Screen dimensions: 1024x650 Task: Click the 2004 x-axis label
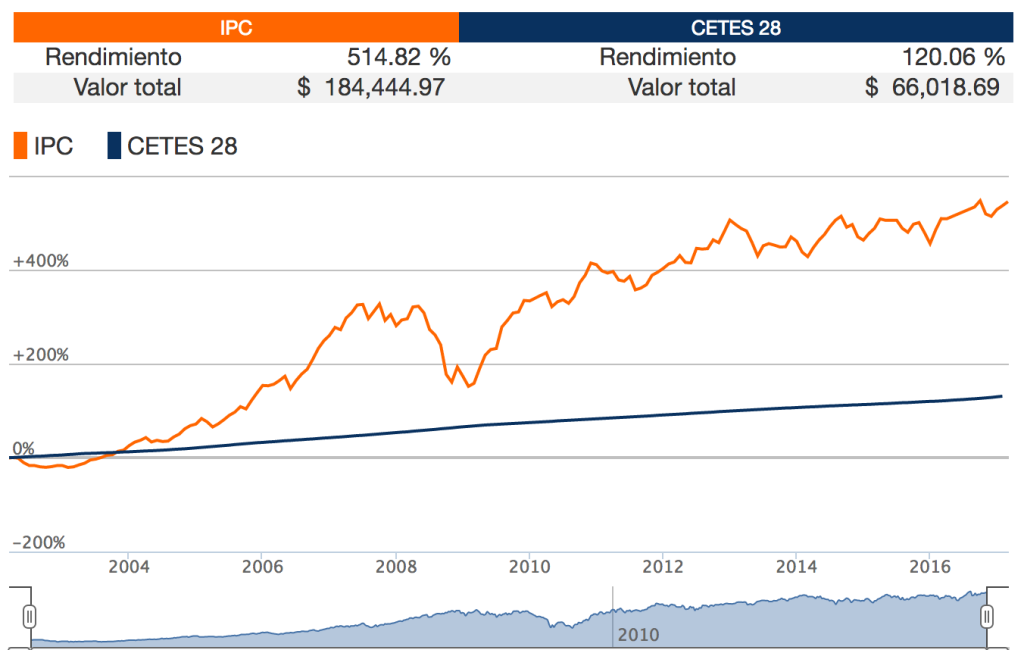pos(129,566)
